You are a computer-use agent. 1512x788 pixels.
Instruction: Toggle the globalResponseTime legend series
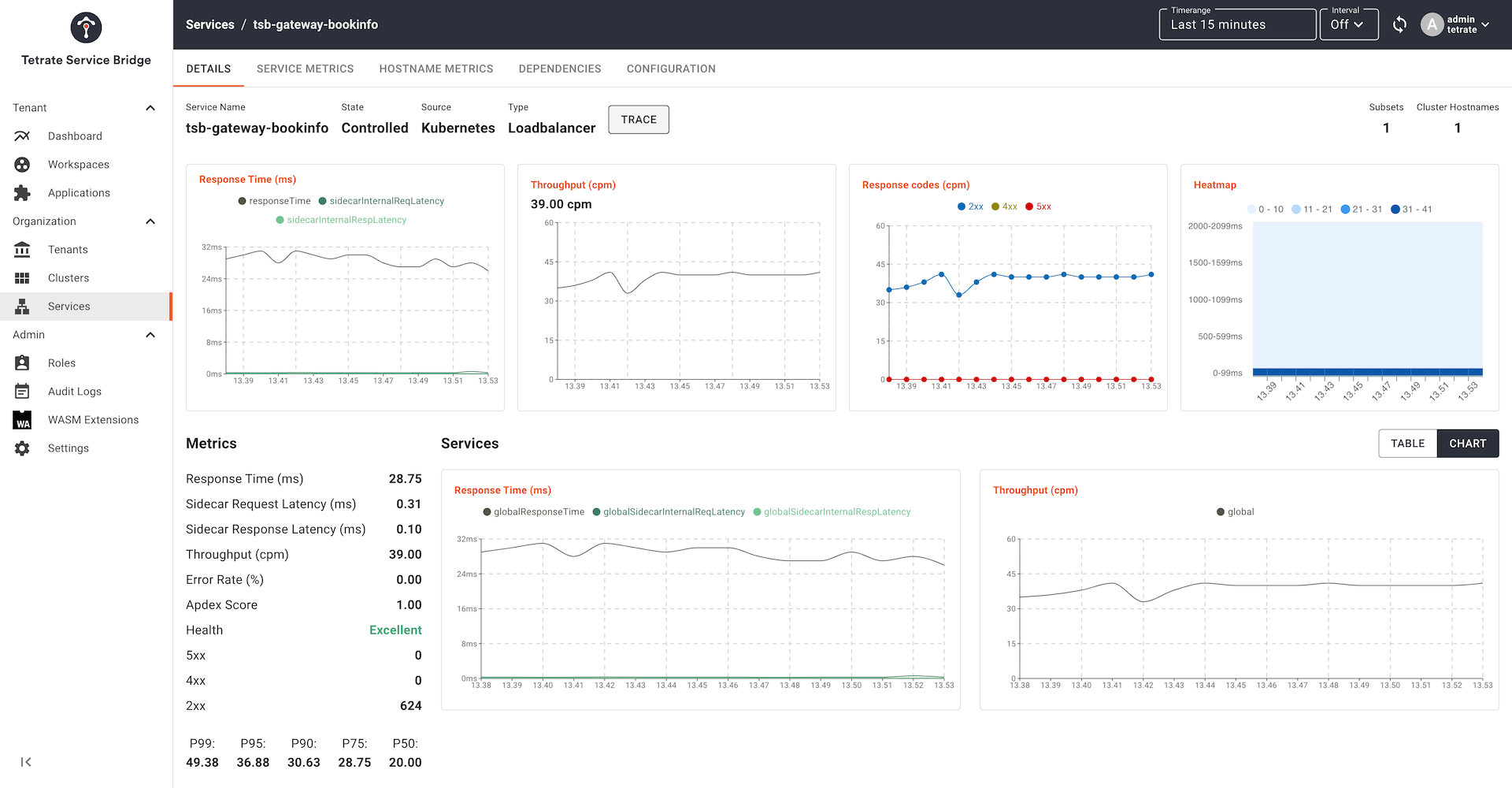point(534,512)
